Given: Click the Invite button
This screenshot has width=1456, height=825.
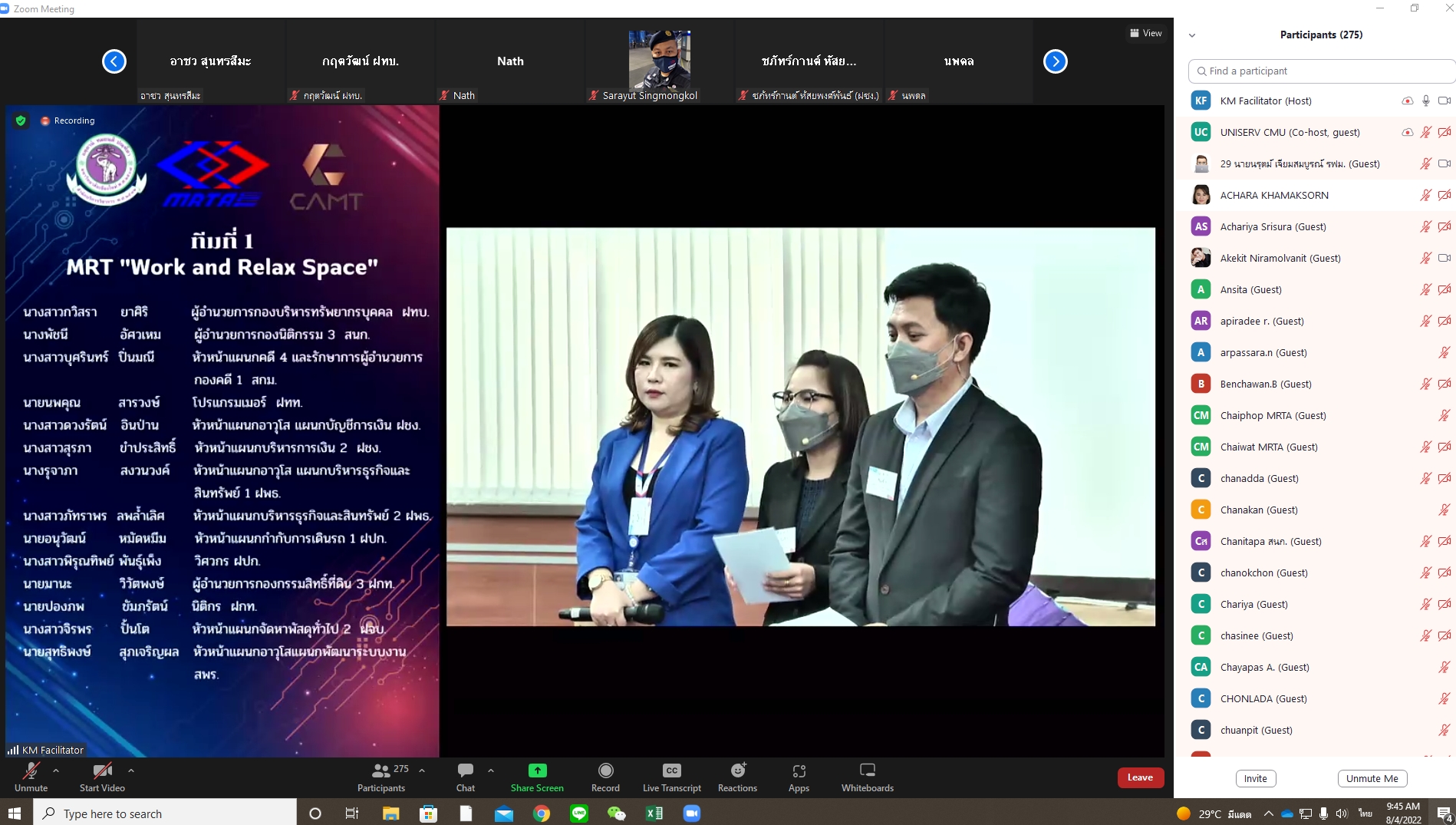Looking at the screenshot, I should (x=1255, y=778).
